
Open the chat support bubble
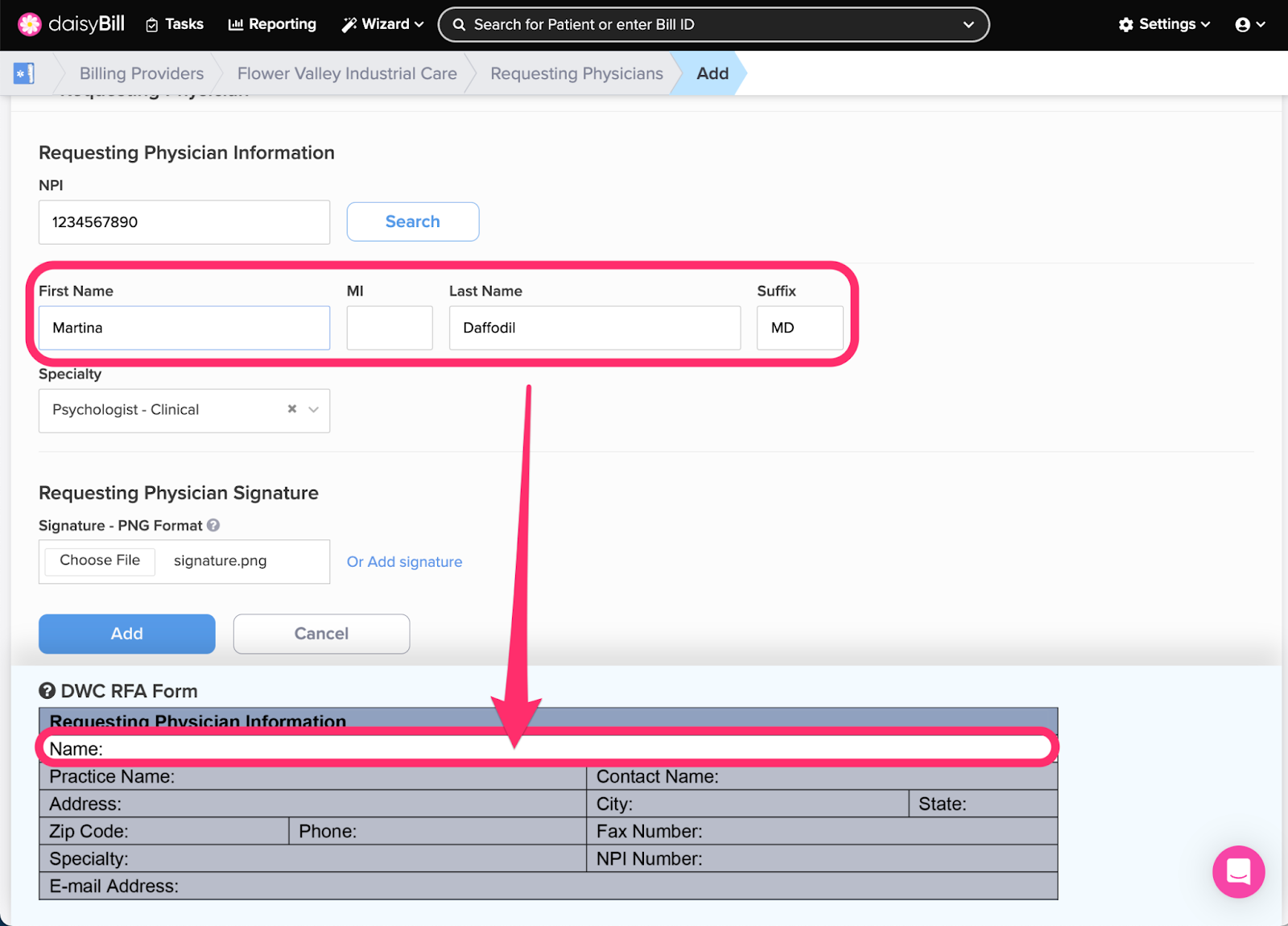[x=1238, y=871]
